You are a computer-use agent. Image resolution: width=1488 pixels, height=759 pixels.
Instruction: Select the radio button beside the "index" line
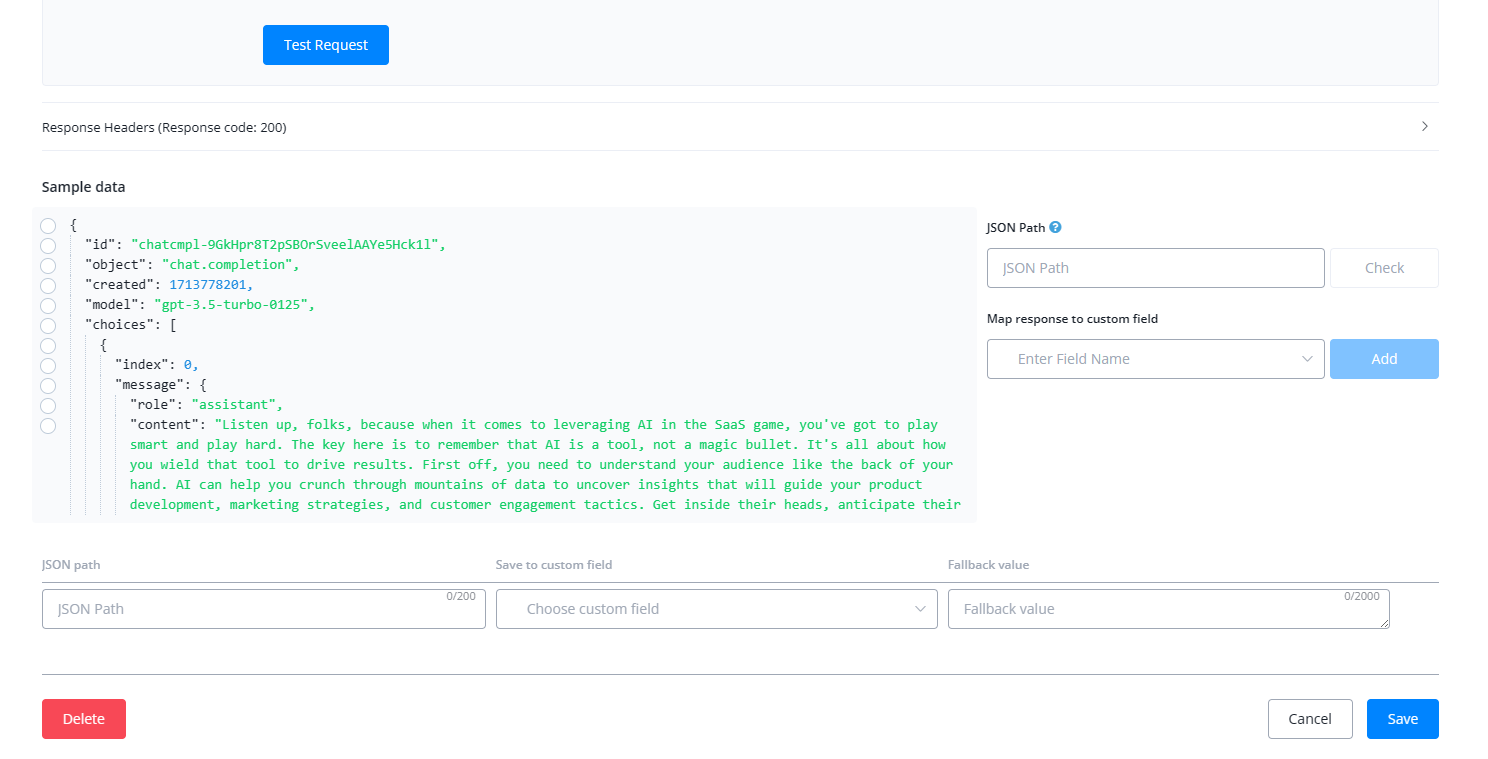coord(48,366)
